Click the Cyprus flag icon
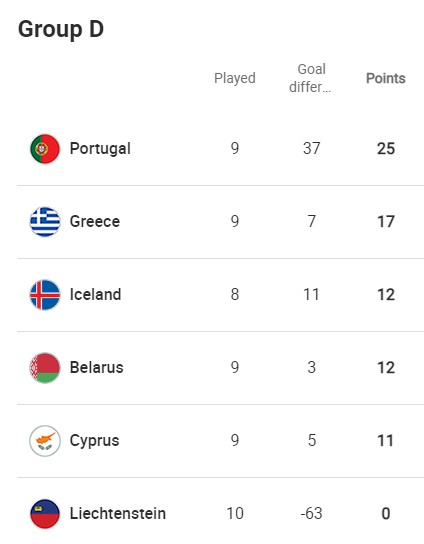The height and width of the screenshot is (544, 424). coord(45,441)
